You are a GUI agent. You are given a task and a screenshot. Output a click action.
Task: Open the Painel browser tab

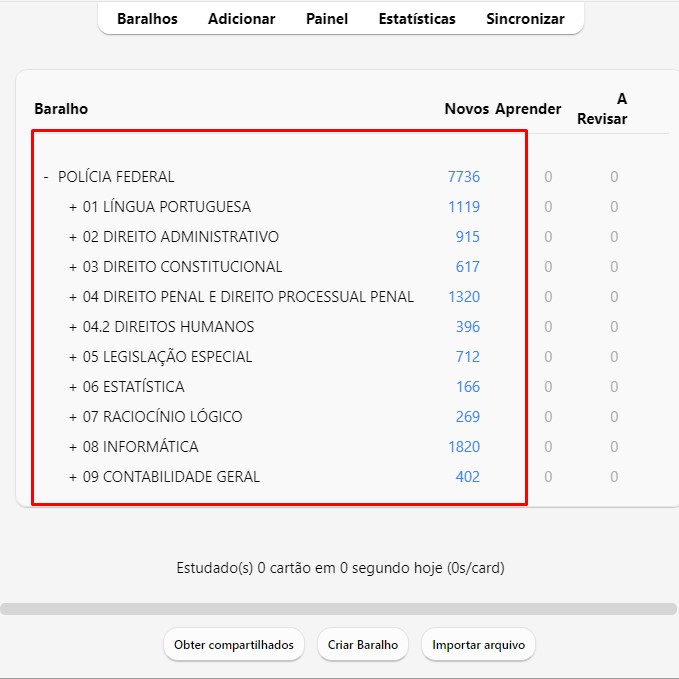327,19
